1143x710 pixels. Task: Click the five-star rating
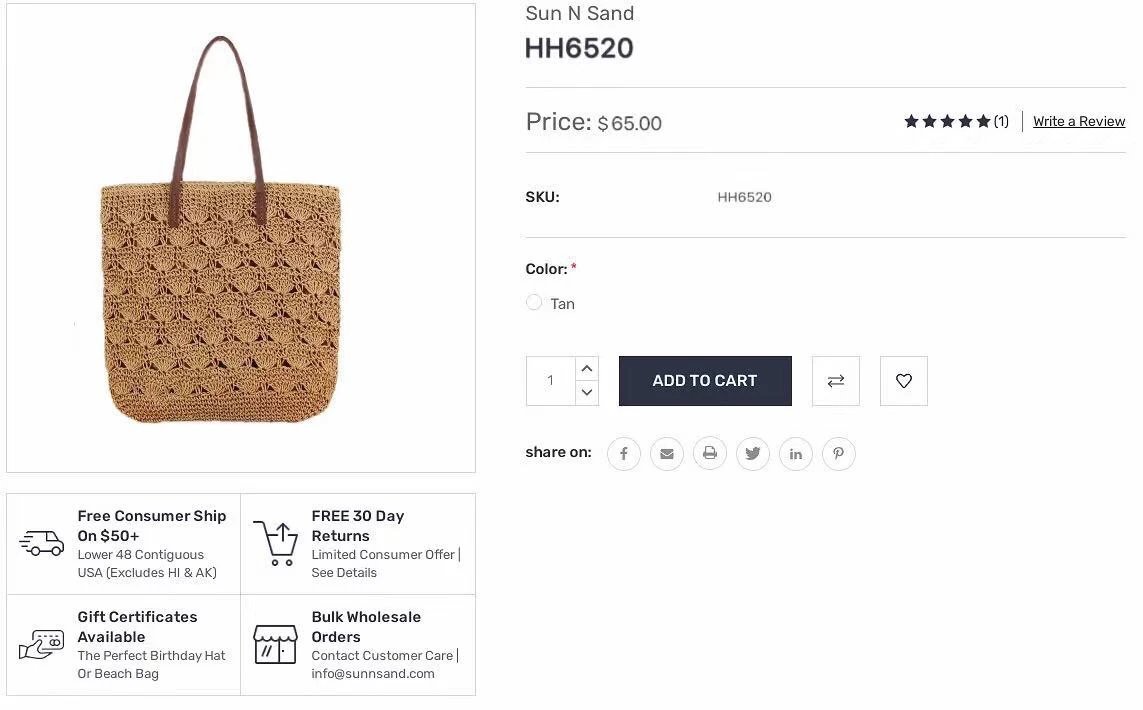pos(947,122)
